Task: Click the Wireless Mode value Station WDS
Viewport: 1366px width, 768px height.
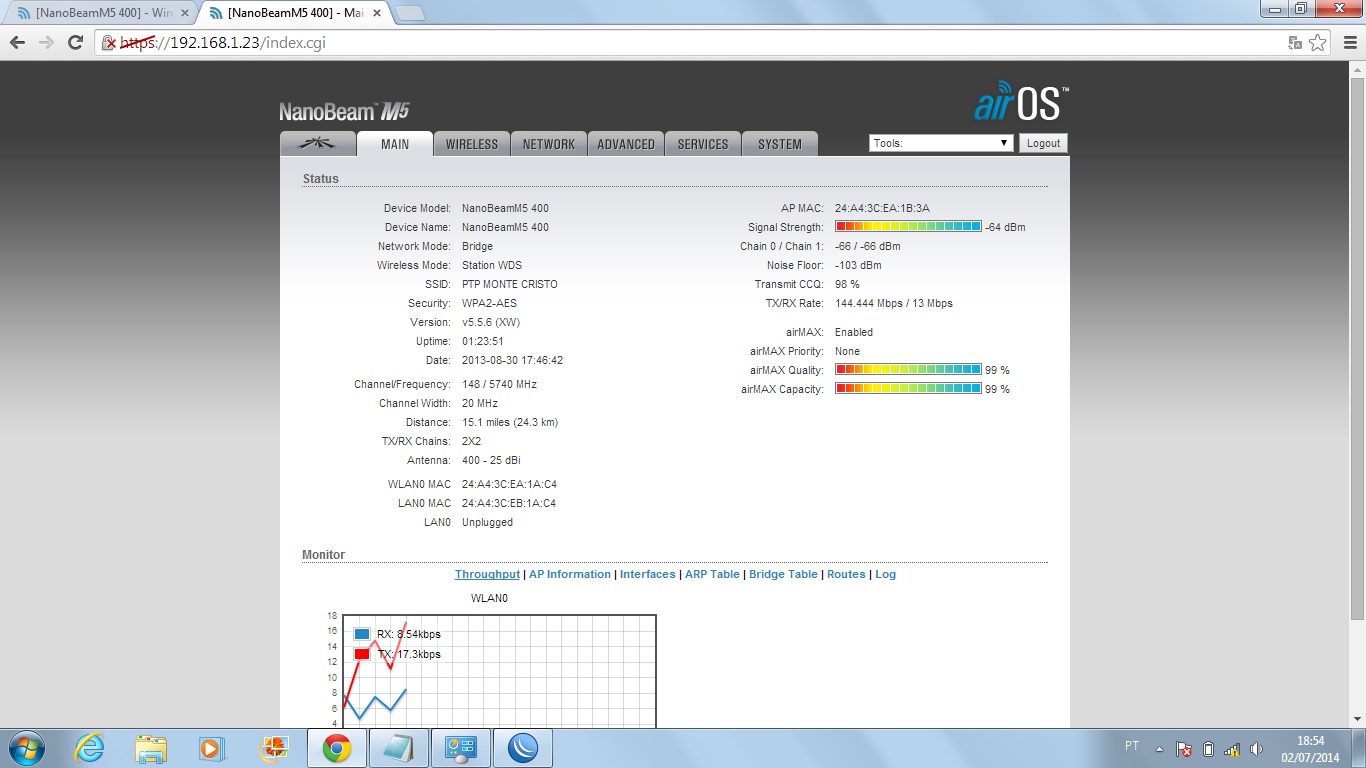Action: [491, 265]
